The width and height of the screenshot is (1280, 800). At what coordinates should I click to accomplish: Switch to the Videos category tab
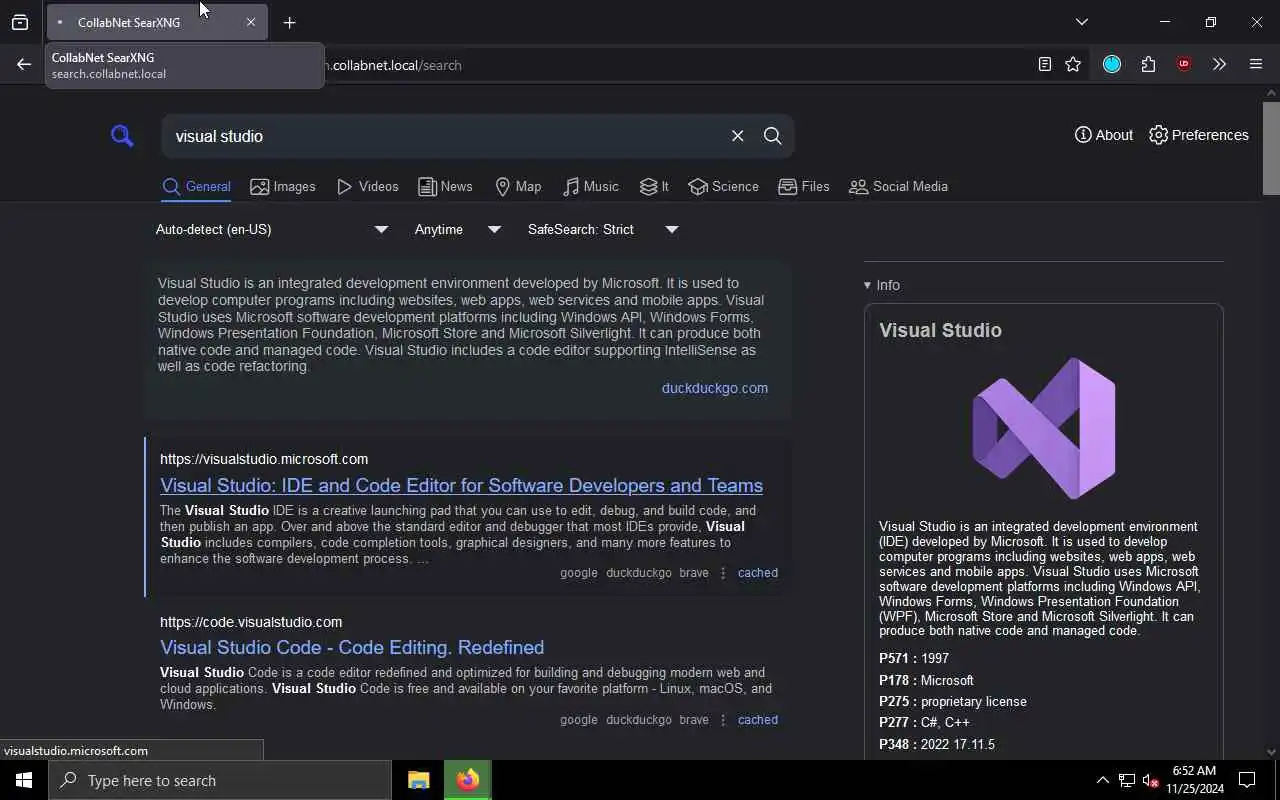367,186
